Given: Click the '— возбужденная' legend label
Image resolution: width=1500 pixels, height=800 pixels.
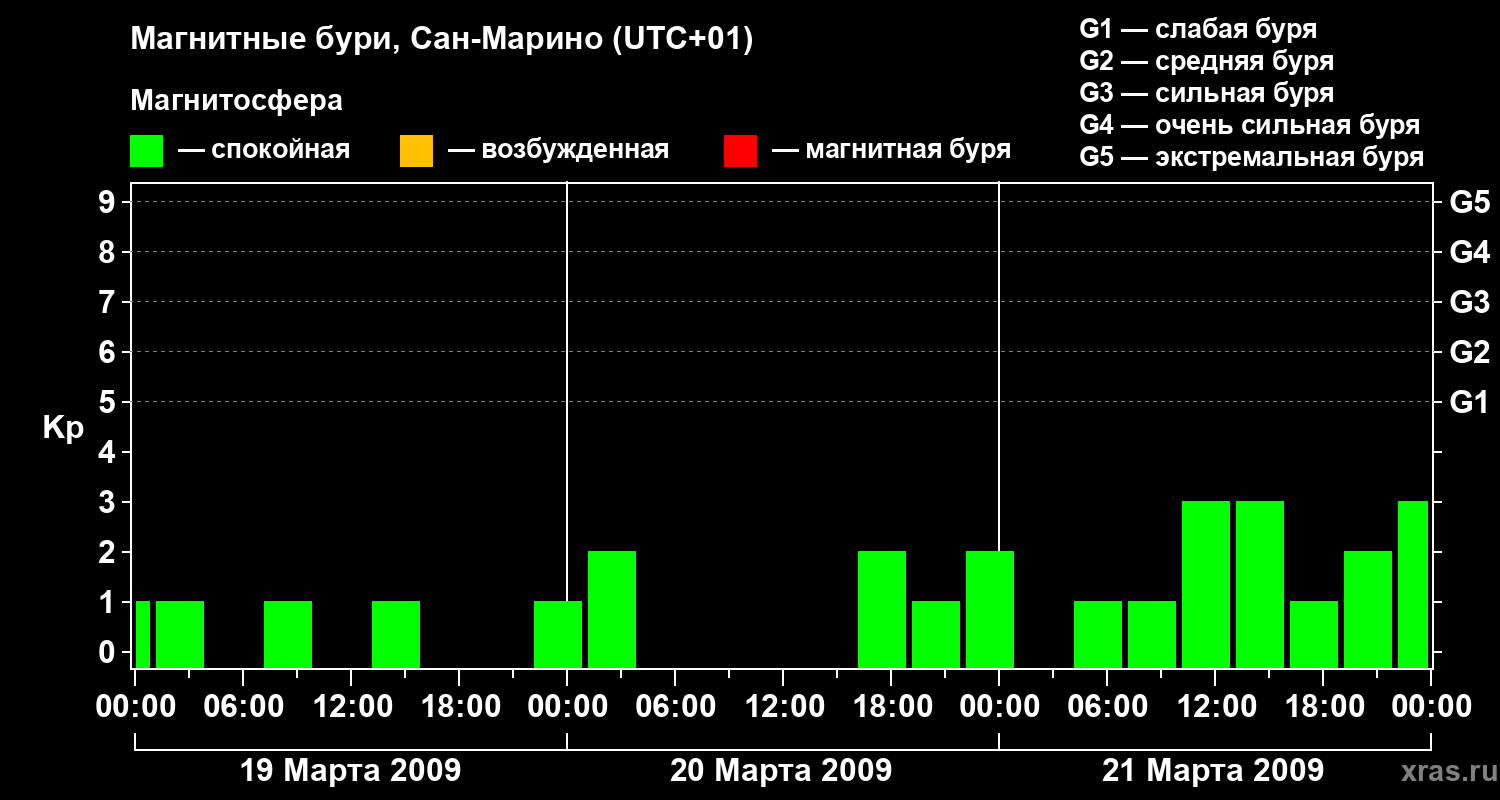Looking at the screenshot, I should click(x=558, y=150).
